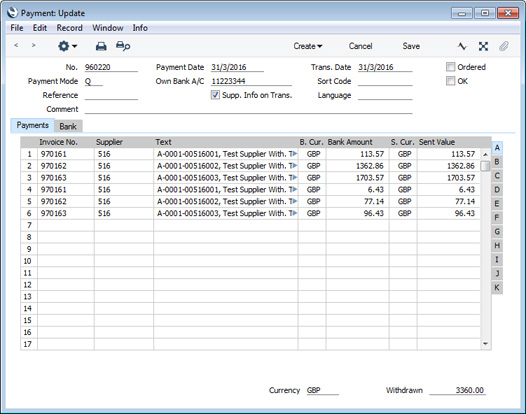Click the Save button
526x414 pixels.
tap(411, 46)
